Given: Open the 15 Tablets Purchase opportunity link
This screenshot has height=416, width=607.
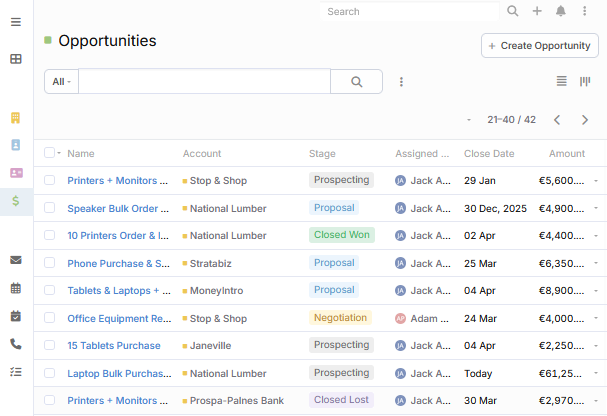Looking at the screenshot, I should pos(114,346).
